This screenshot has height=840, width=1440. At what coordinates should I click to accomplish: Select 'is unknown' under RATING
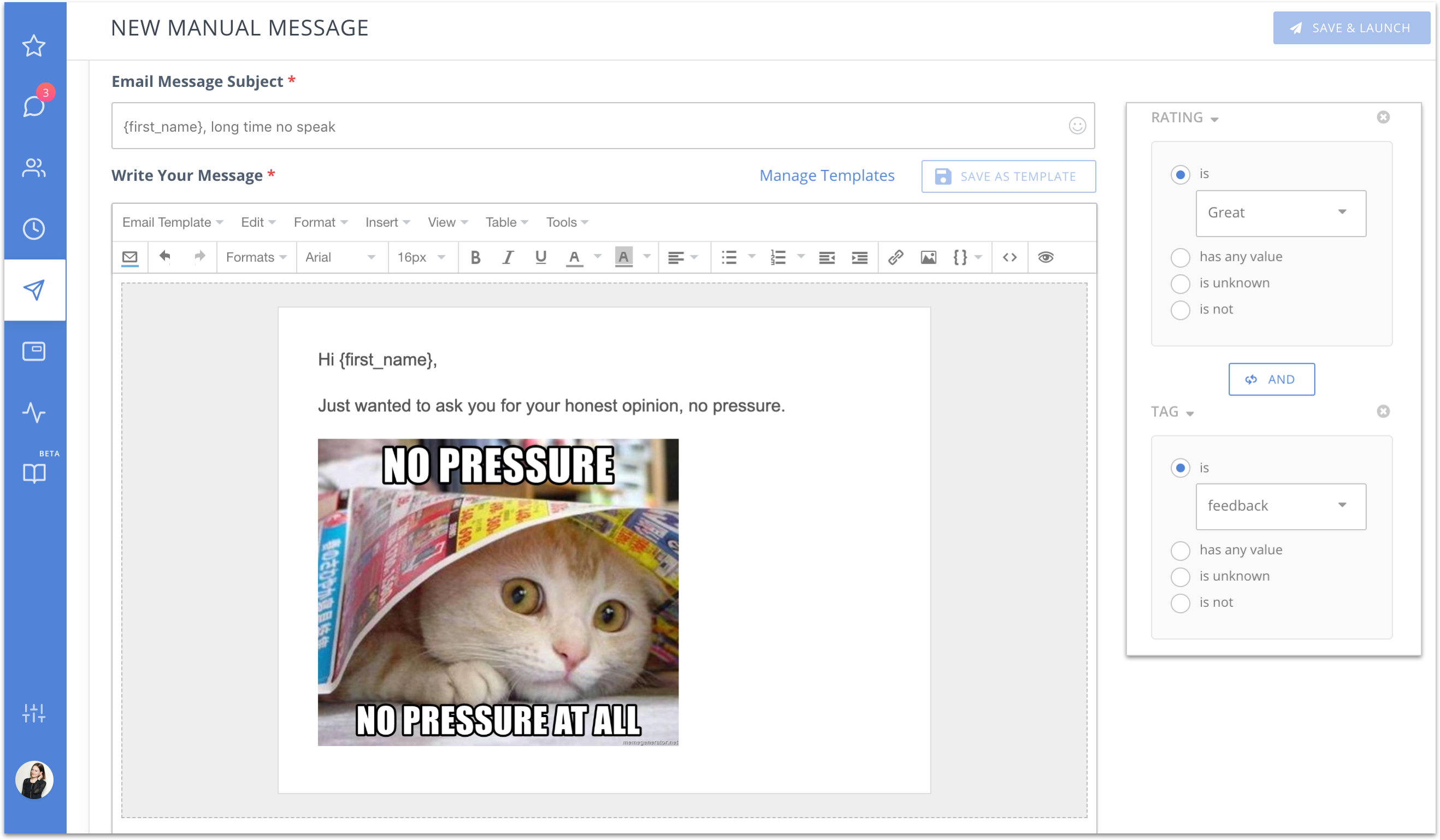click(x=1180, y=283)
